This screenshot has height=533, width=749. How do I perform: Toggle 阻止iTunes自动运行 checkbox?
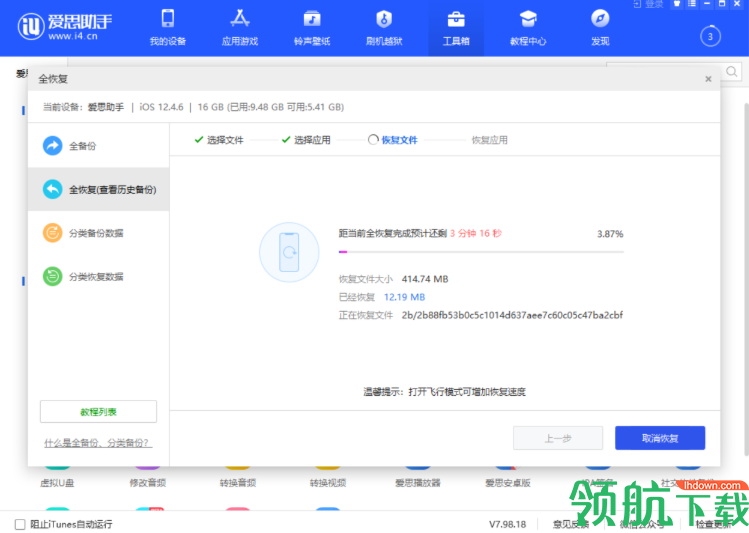(20, 524)
